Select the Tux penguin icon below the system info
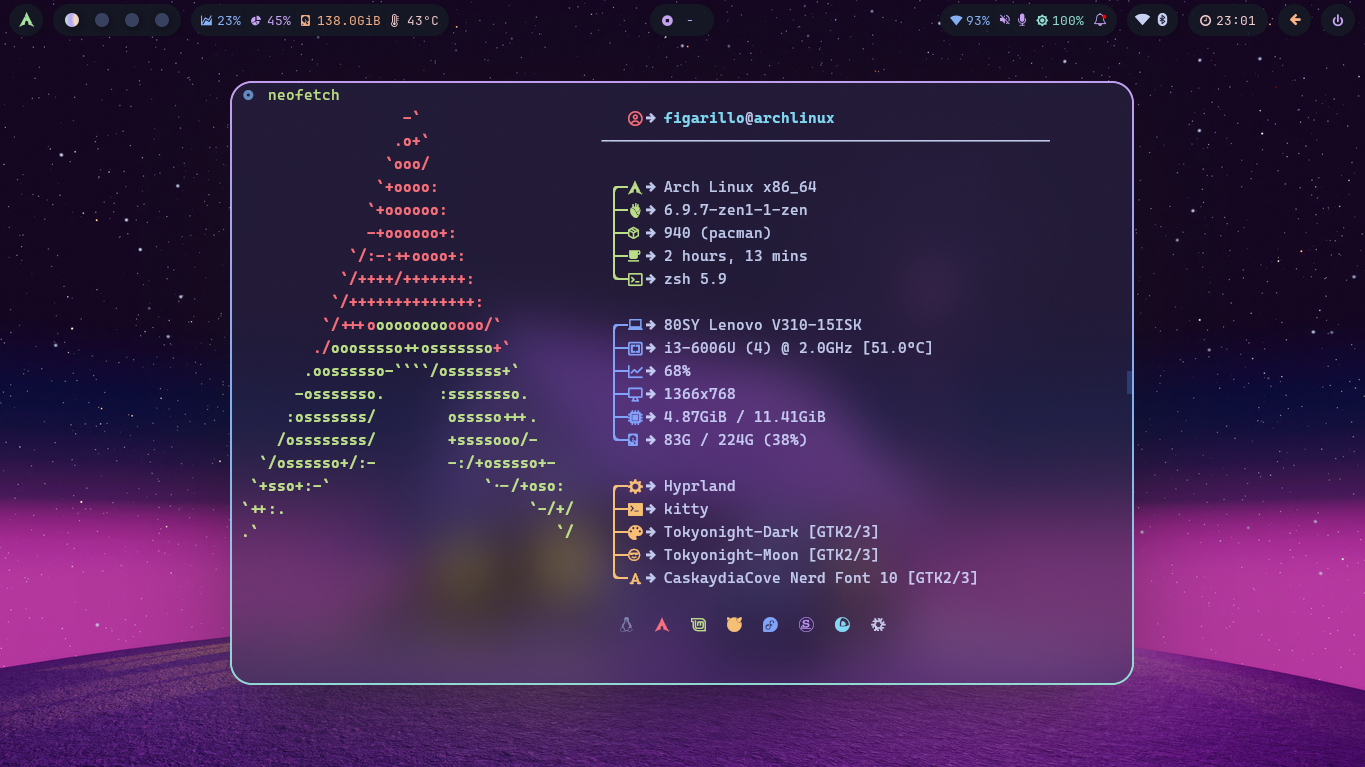Image resolution: width=1365 pixels, height=767 pixels. point(626,624)
